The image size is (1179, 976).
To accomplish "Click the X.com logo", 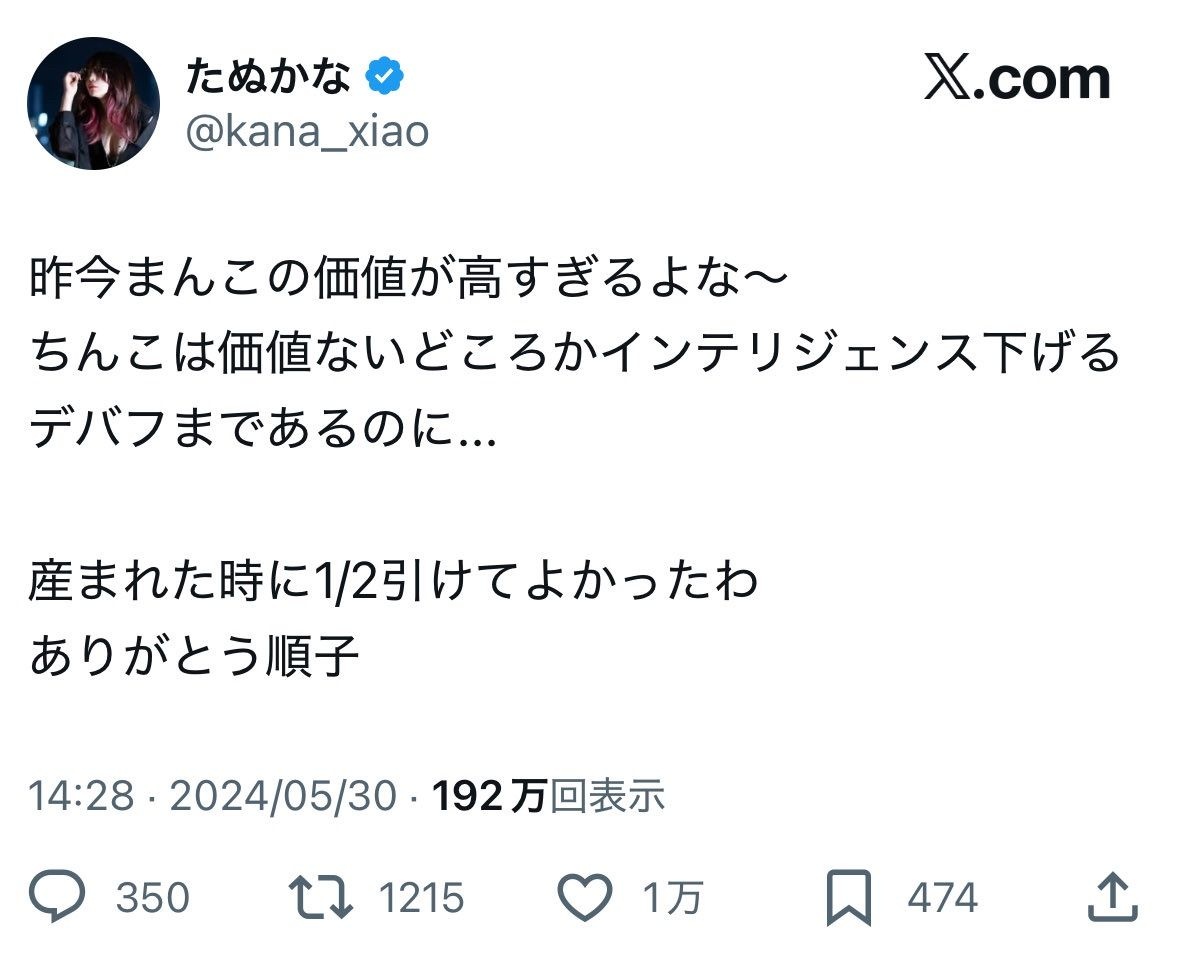I will click(1016, 79).
